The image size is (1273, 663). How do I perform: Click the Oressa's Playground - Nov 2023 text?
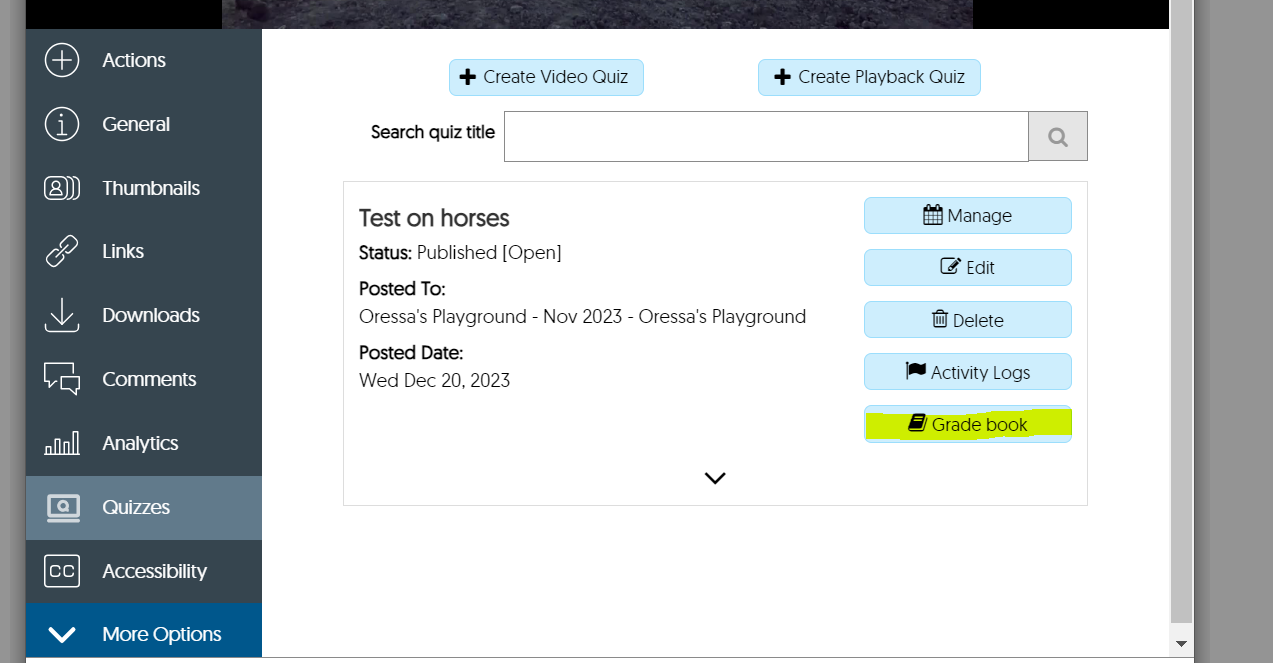tap(582, 317)
